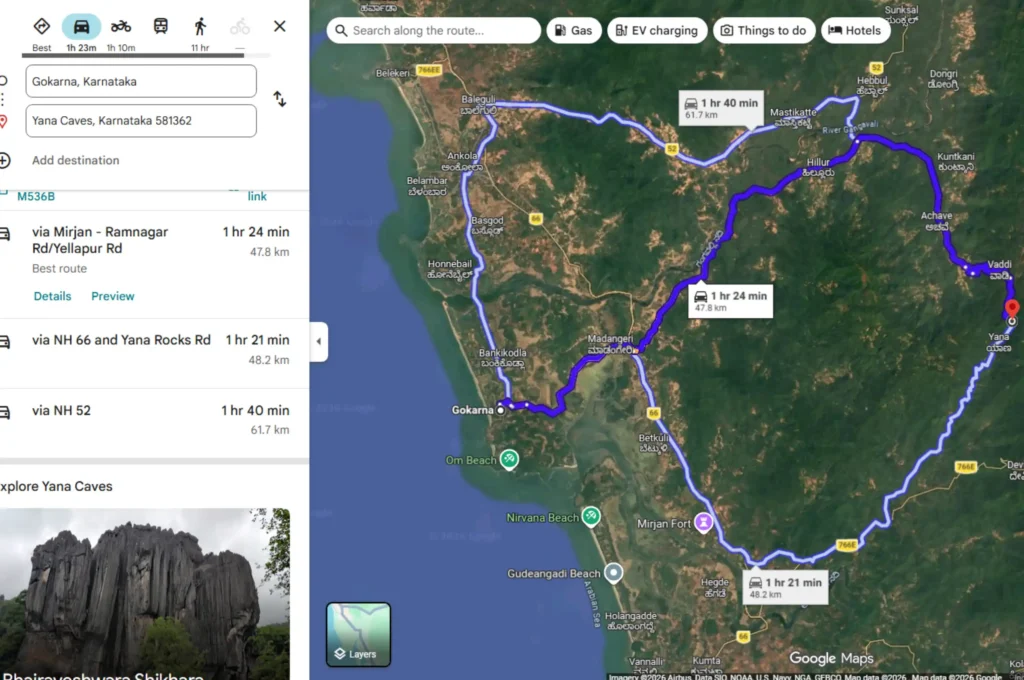Preview the Mirjan-Ramnagar Rd route
The width and height of the screenshot is (1024, 680).
112,296
